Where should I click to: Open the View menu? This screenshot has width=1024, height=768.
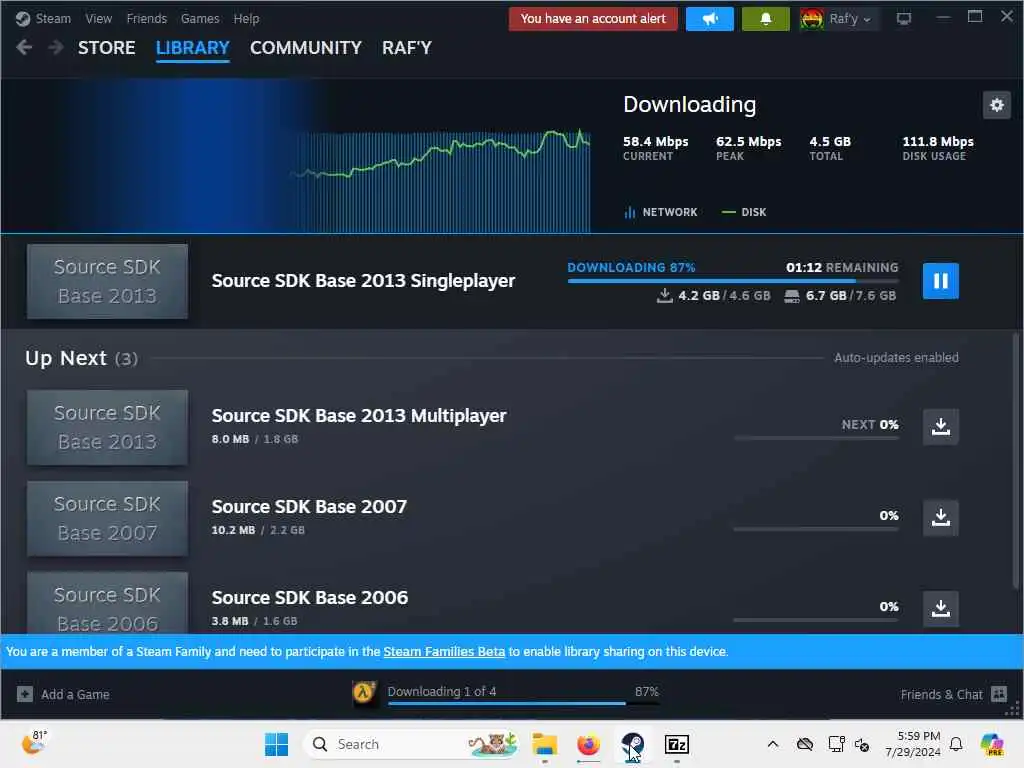[x=99, y=18]
